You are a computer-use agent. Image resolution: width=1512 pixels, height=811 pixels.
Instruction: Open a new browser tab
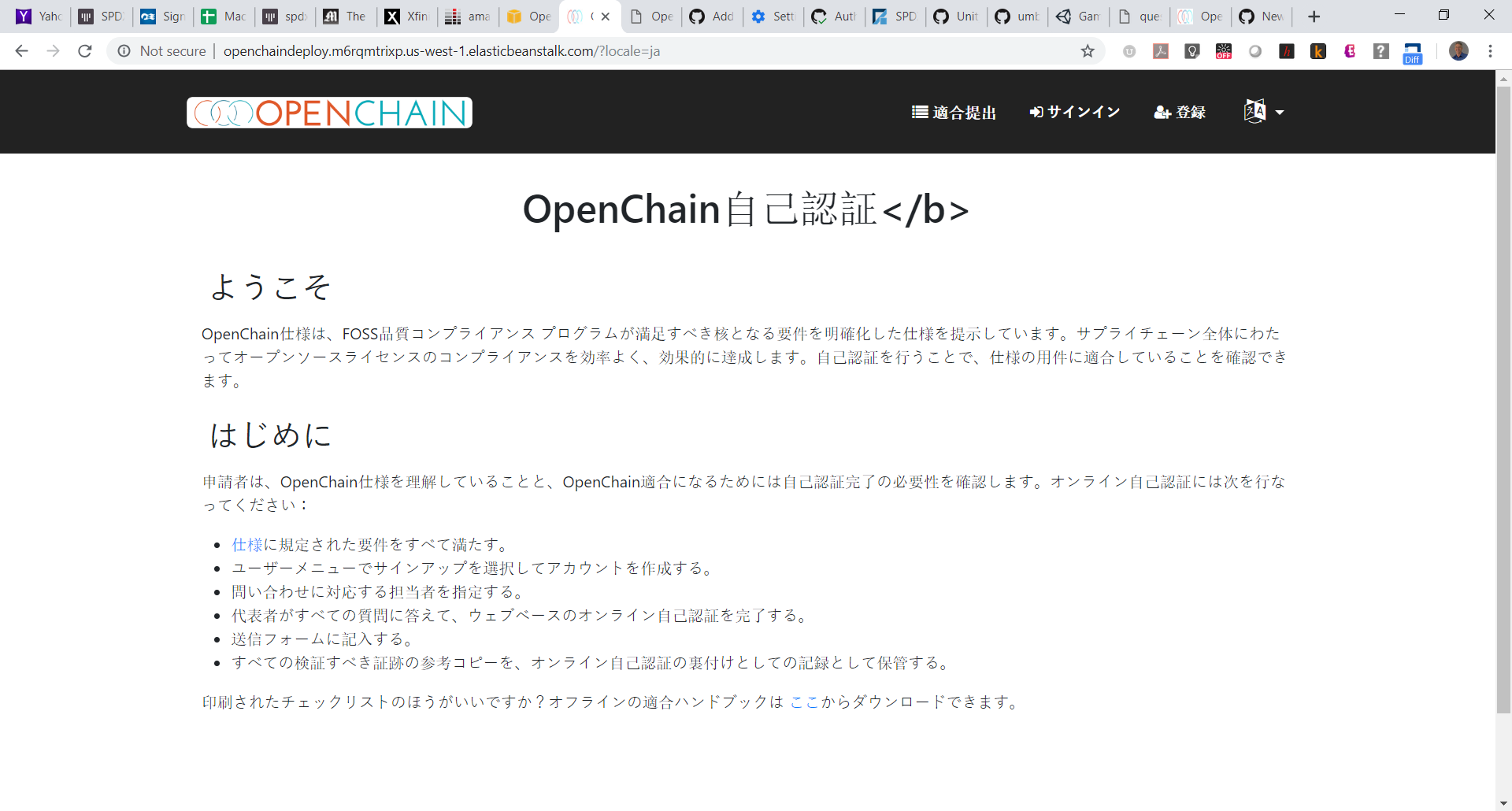[1314, 16]
